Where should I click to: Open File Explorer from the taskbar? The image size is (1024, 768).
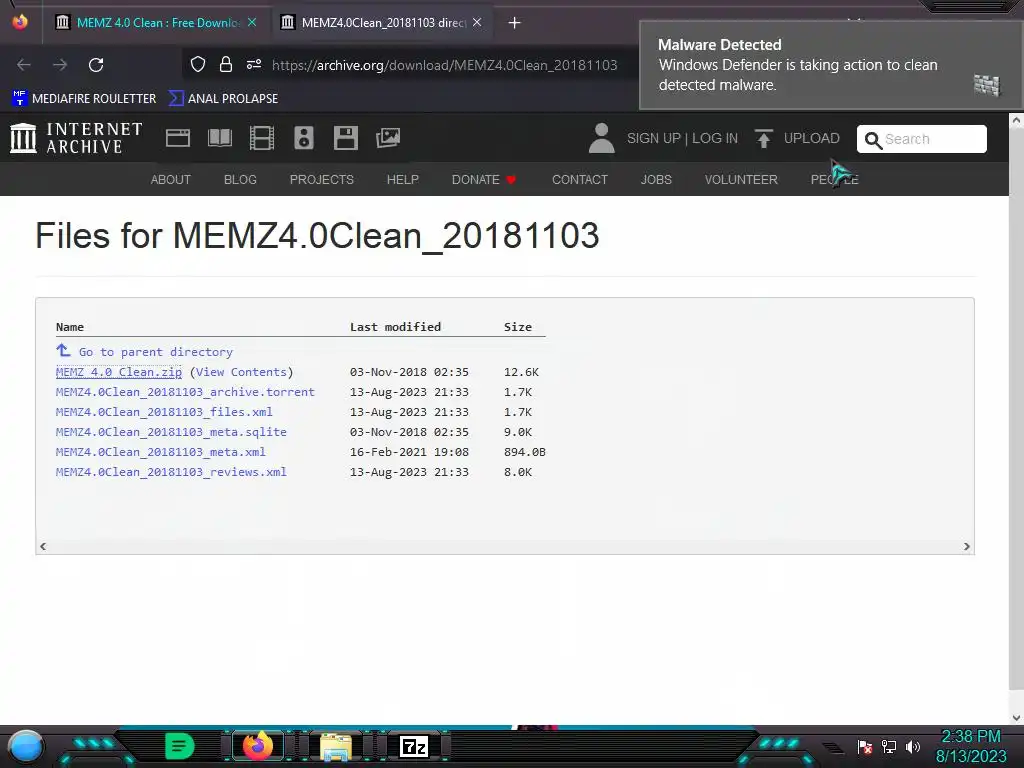pos(336,746)
